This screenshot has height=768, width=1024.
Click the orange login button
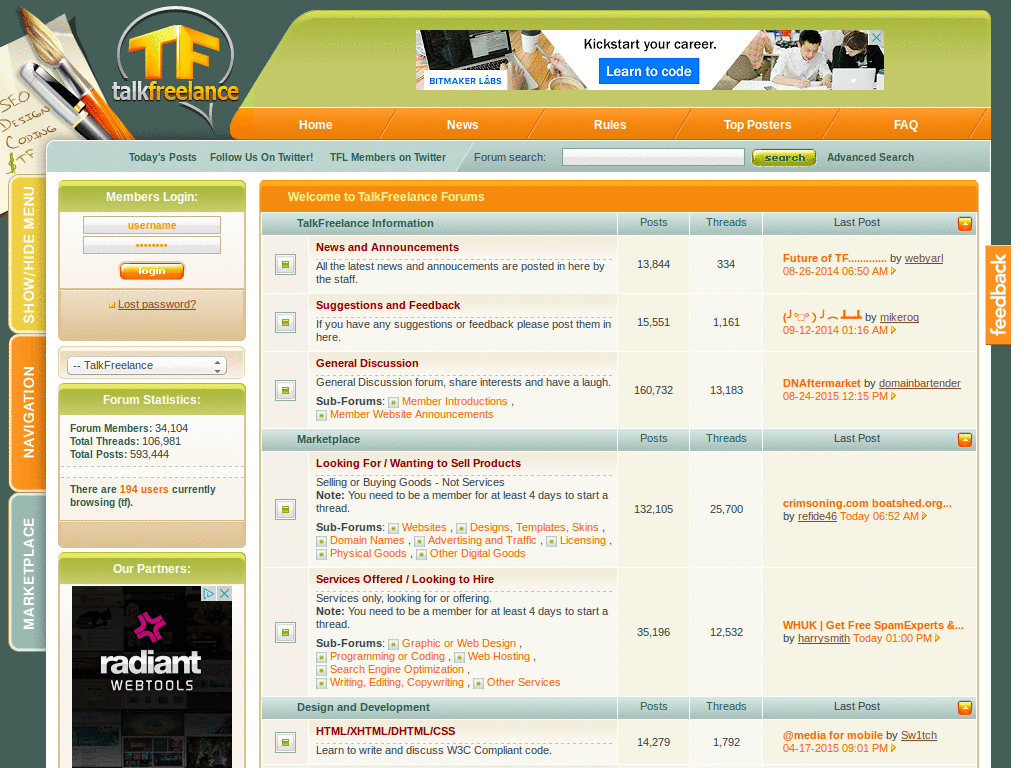(152, 271)
